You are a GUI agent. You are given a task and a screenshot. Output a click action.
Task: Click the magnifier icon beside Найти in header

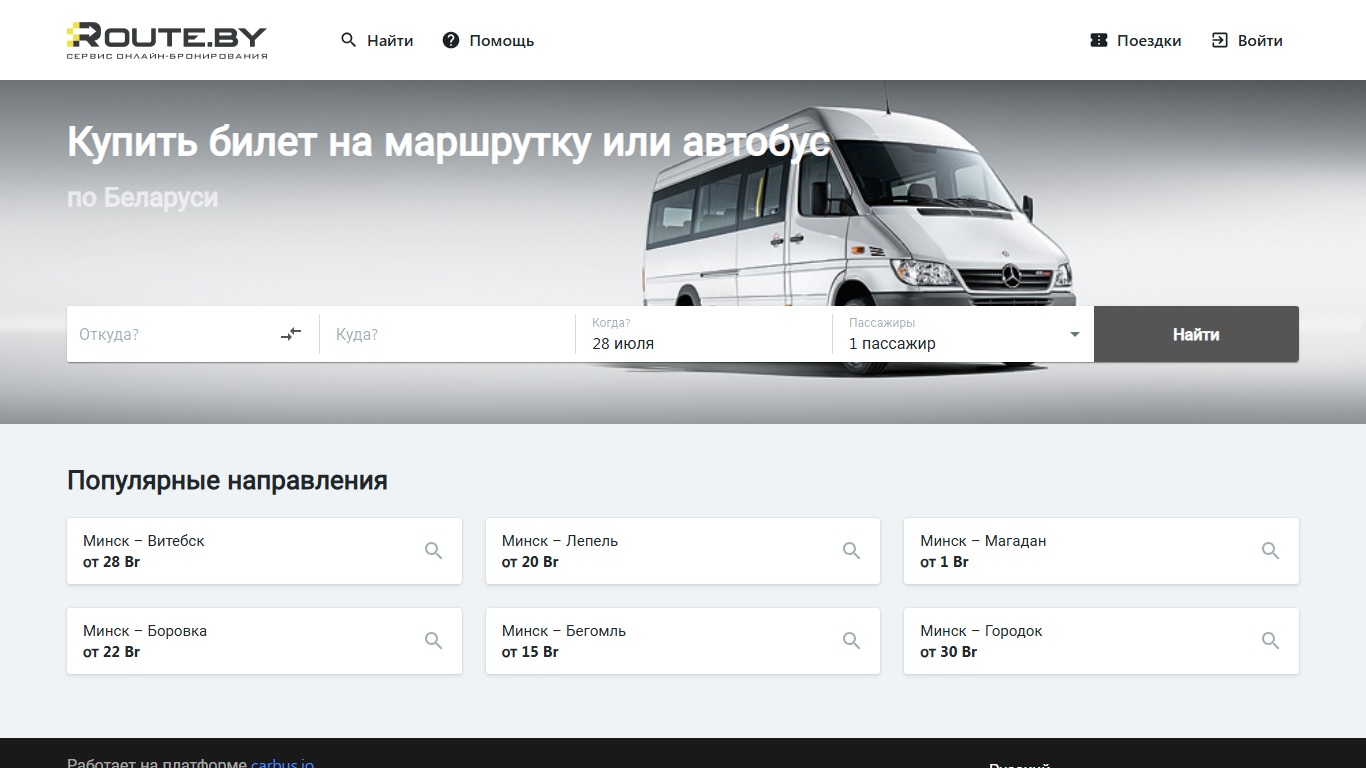[x=348, y=40]
